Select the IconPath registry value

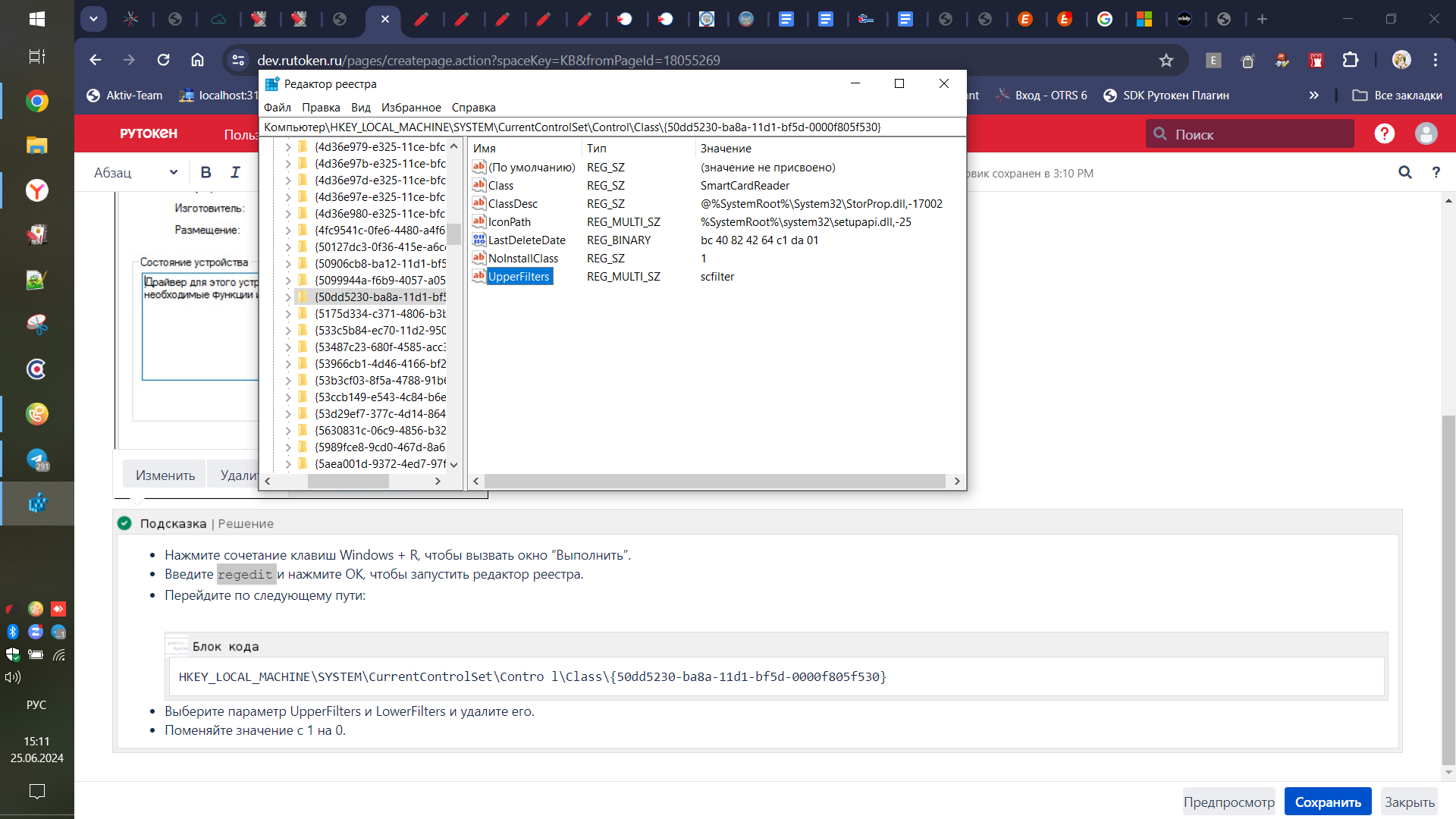510,221
